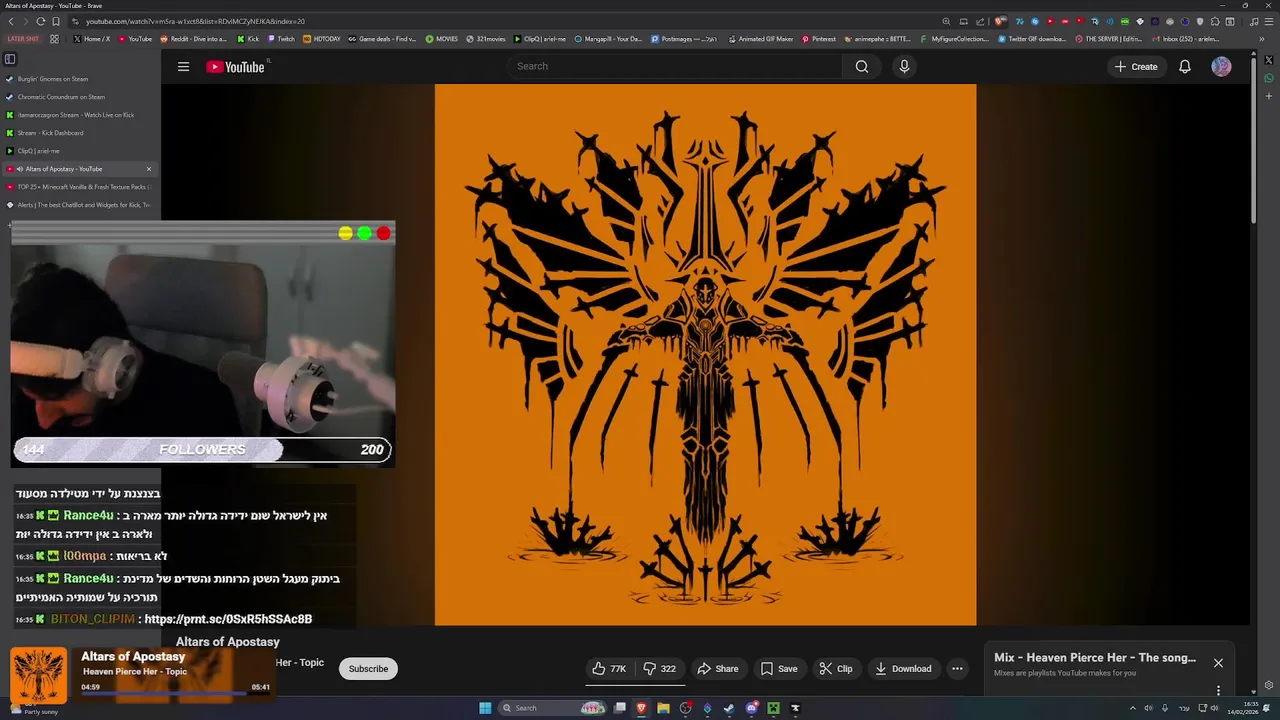
Task: Click the YouTube search input field
Action: (675, 66)
